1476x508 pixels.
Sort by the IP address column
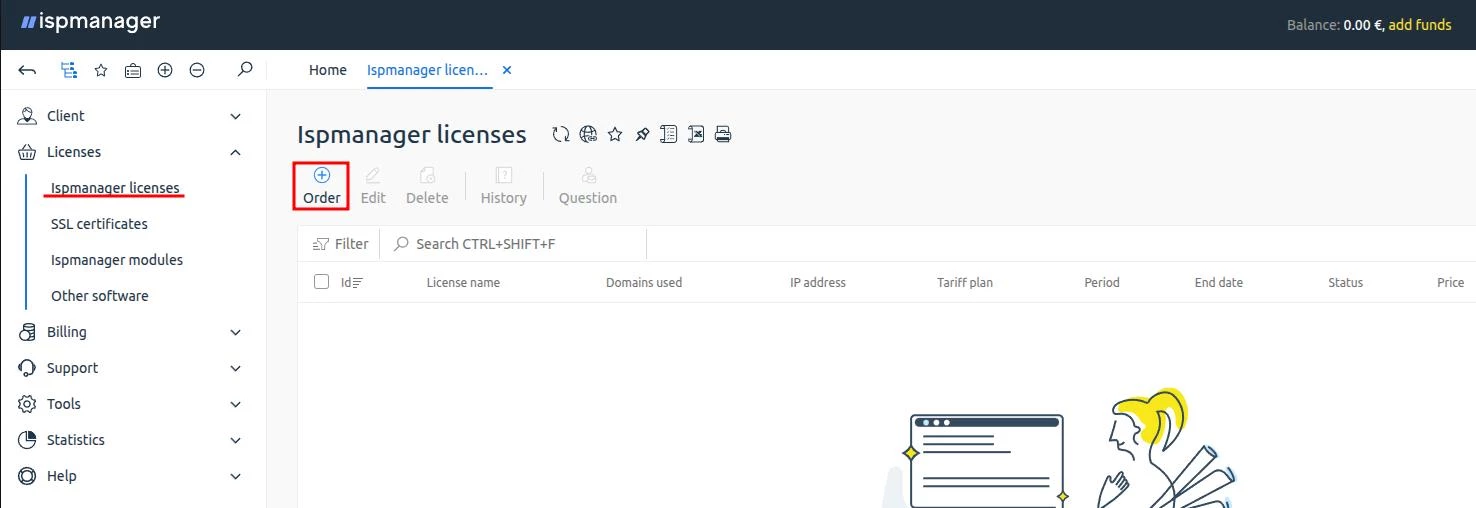click(x=818, y=283)
